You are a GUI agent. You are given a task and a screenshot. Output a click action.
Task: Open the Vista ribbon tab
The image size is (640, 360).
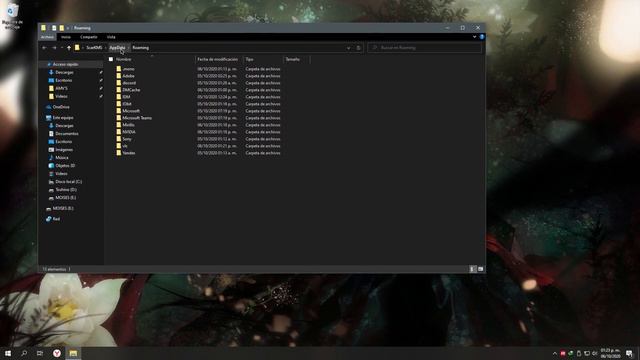tap(111, 37)
